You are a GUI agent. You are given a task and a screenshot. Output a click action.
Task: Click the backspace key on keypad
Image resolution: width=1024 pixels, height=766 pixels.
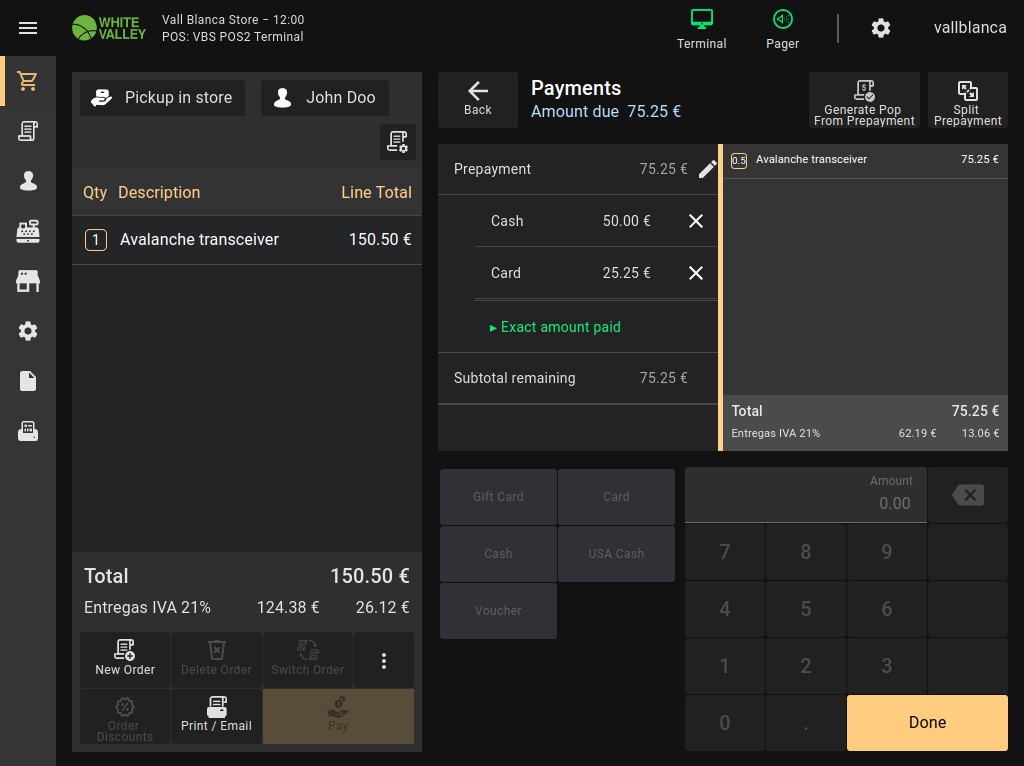[x=967, y=495]
